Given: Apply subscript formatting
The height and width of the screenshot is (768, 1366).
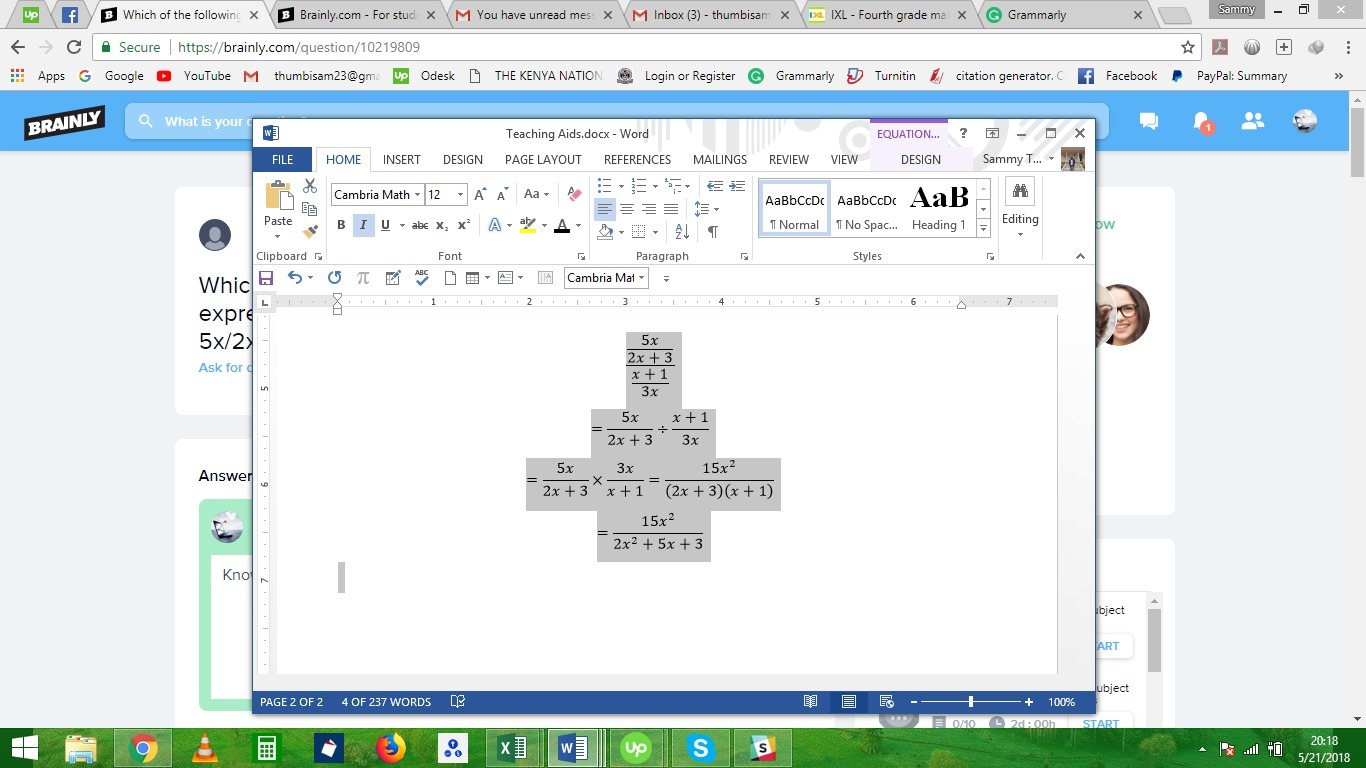Looking at the screenshot, I should tap(442, 225).
